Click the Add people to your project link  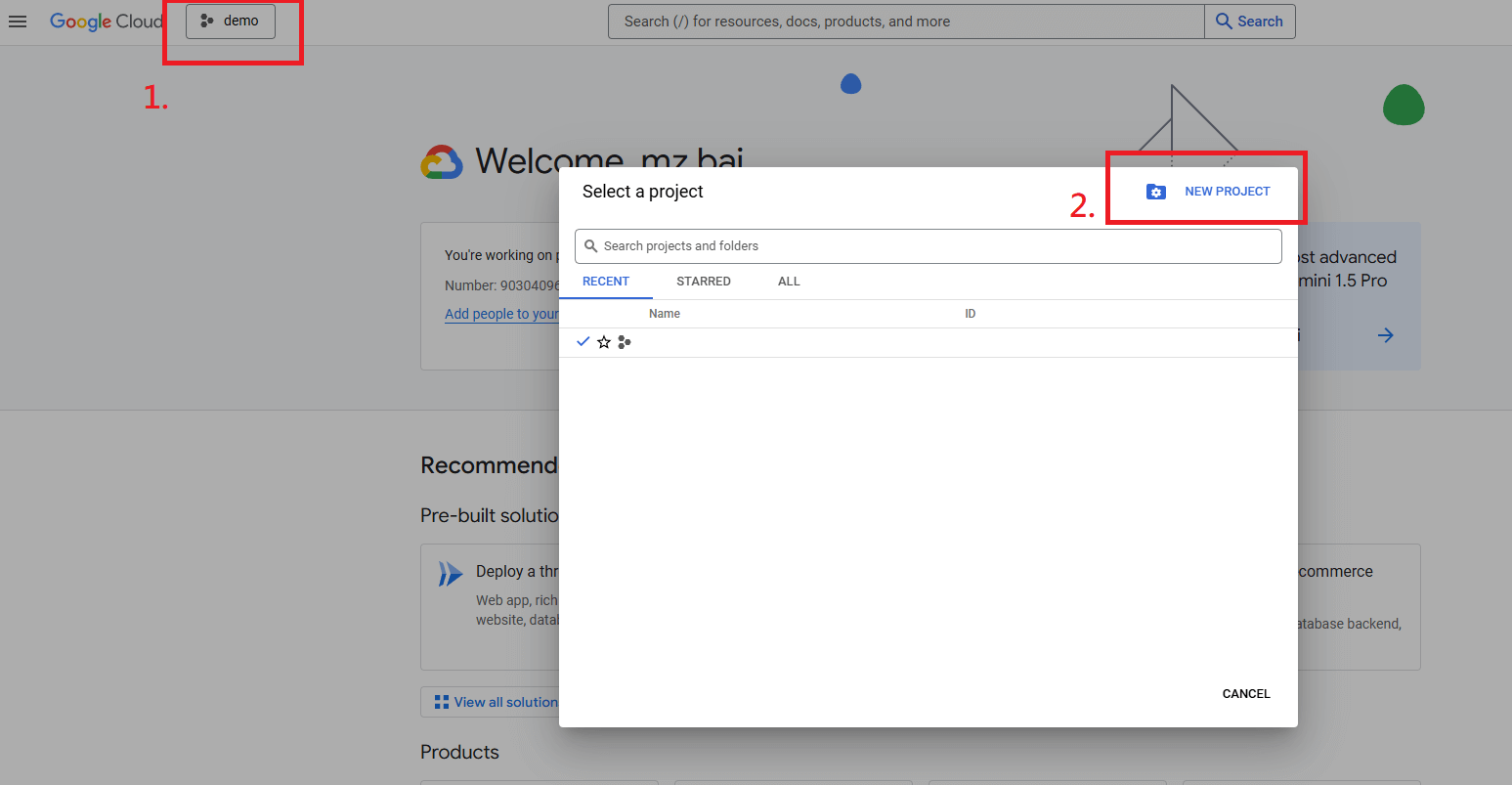click(x=501, y=314)
